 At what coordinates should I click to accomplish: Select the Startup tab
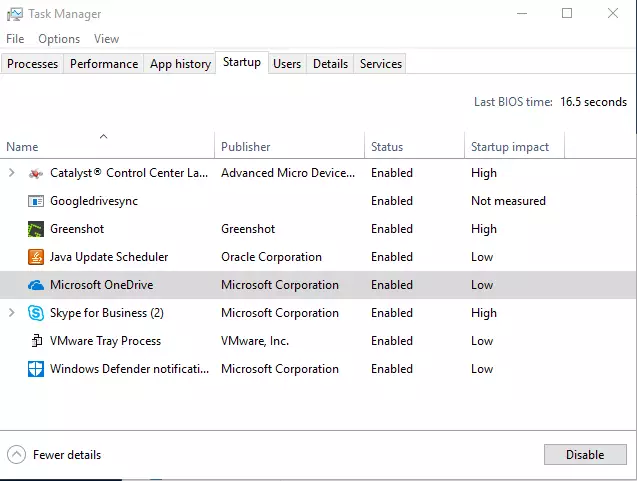(242, 62)
